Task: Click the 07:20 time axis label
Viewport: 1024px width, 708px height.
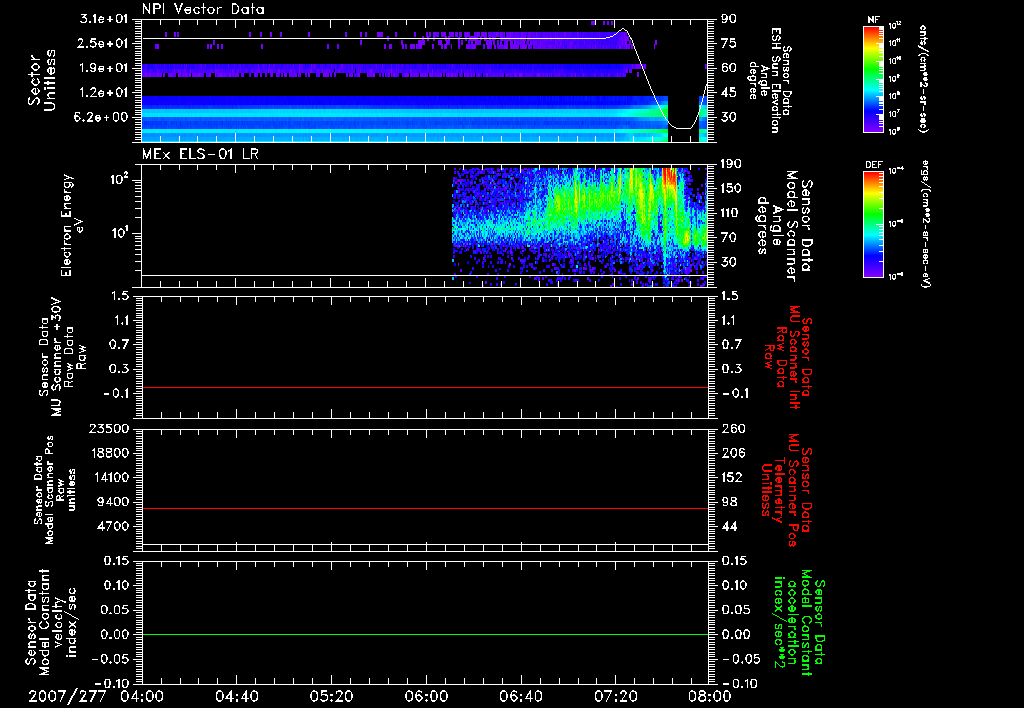Action: tap(615, 696)
